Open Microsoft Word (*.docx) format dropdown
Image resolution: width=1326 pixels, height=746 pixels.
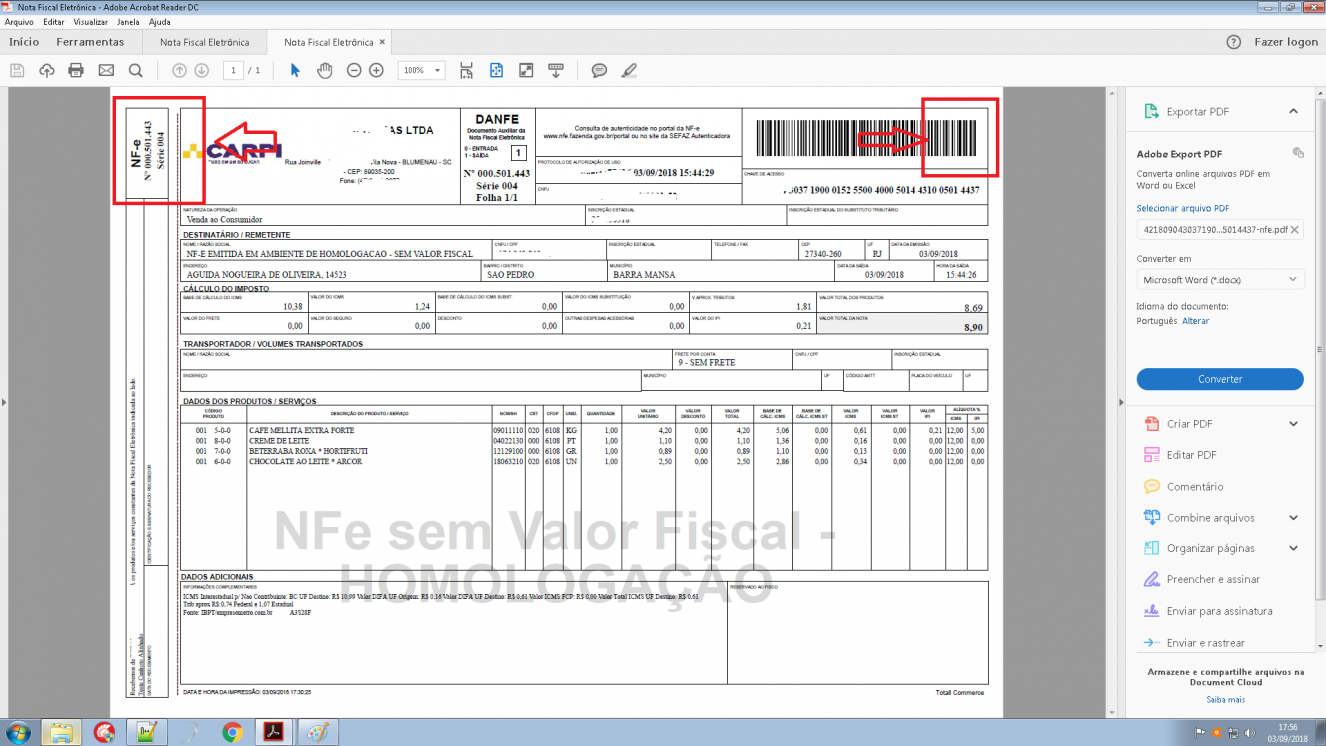click(1220, 280)
